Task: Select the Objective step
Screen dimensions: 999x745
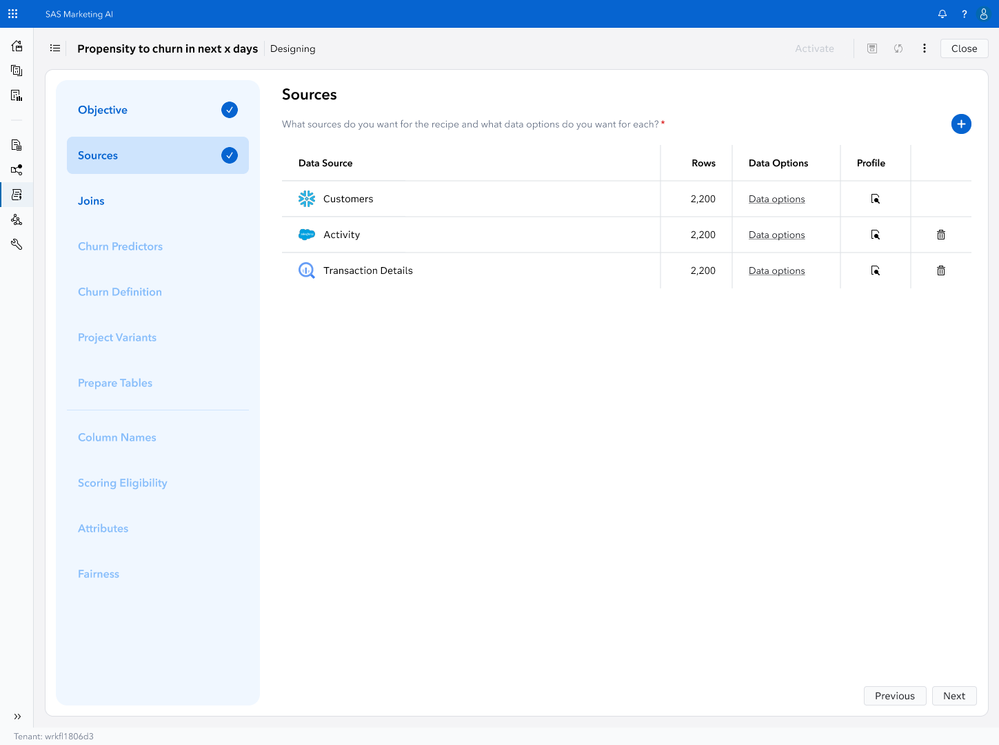Action: coord(103,110)
